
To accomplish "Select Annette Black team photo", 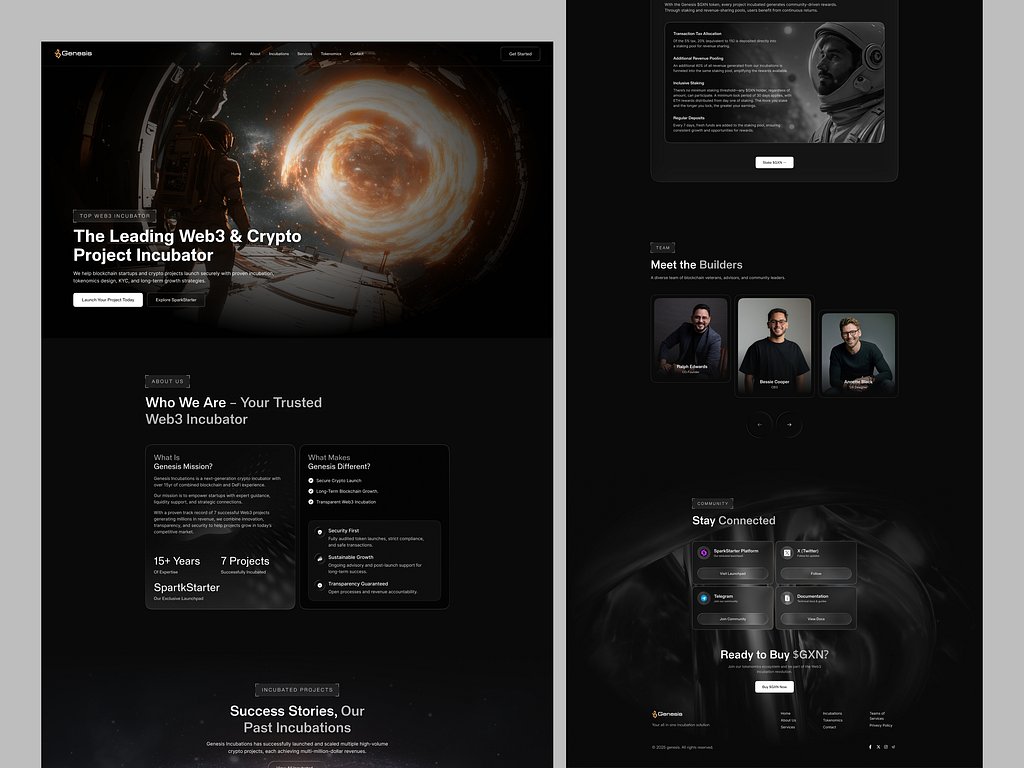I will [858, 353].
